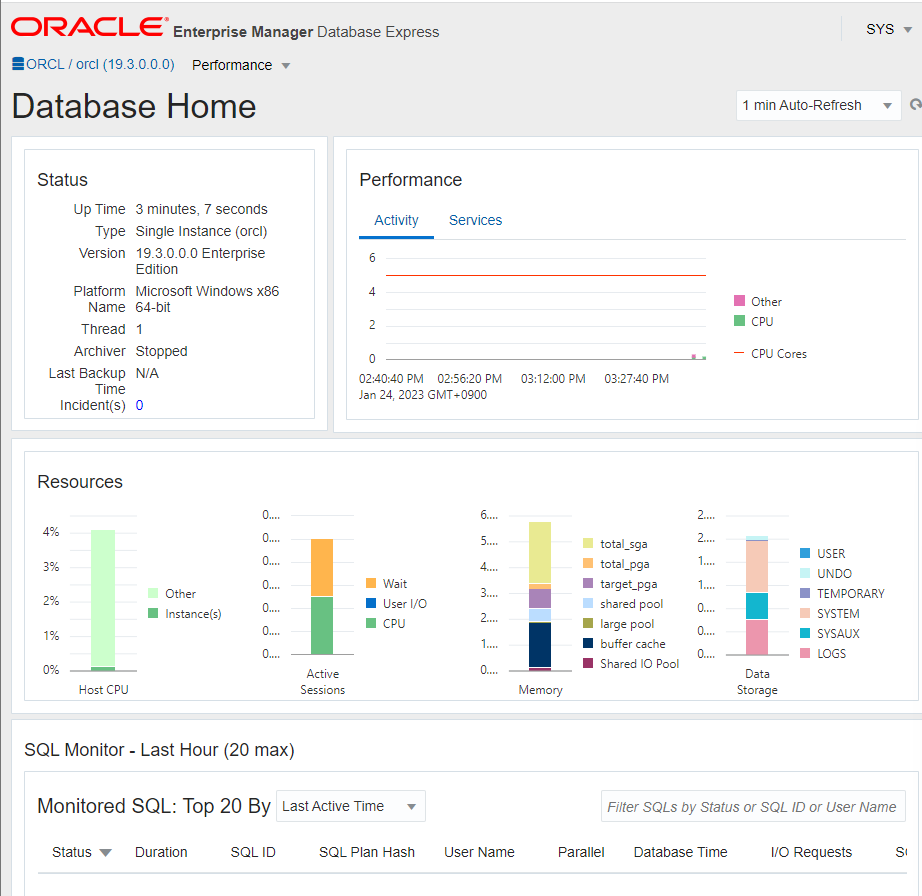Click the Other legend swatch in Performance

point(740,301)
